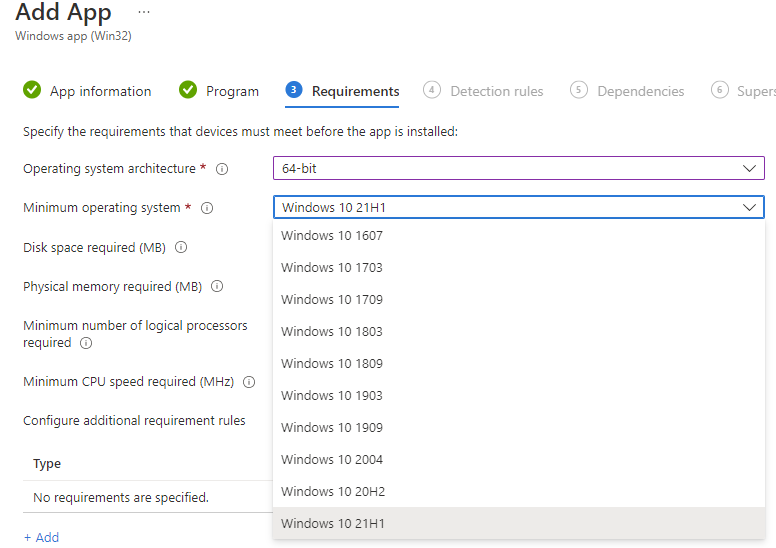Click the Type column header

(x=47, y=464)
